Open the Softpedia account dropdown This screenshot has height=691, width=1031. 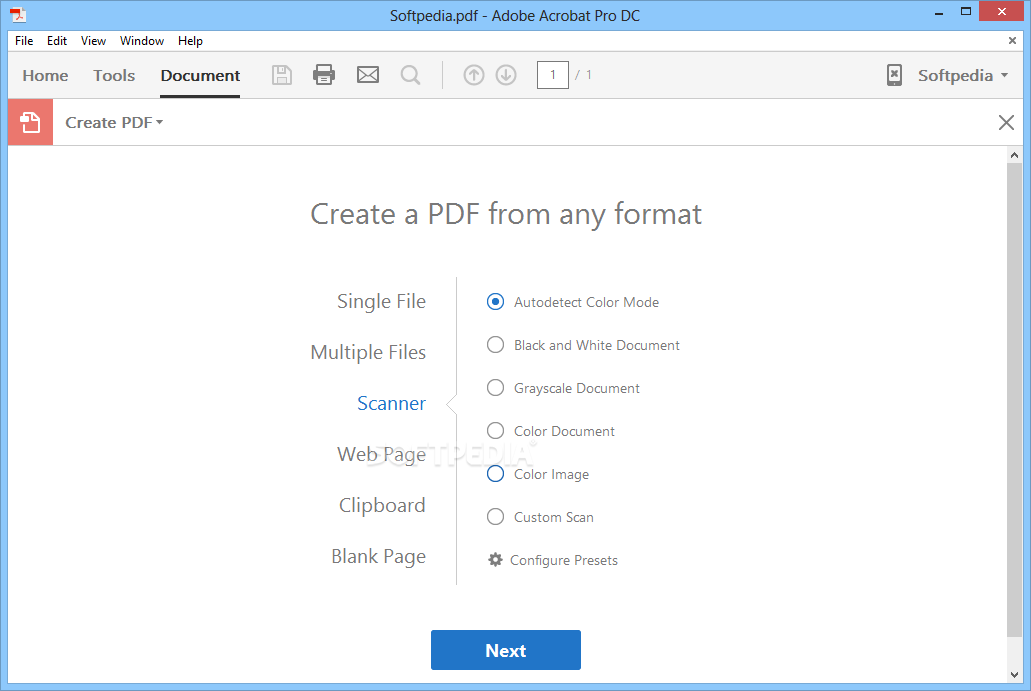pyautogui.click(x=963, y=75)
